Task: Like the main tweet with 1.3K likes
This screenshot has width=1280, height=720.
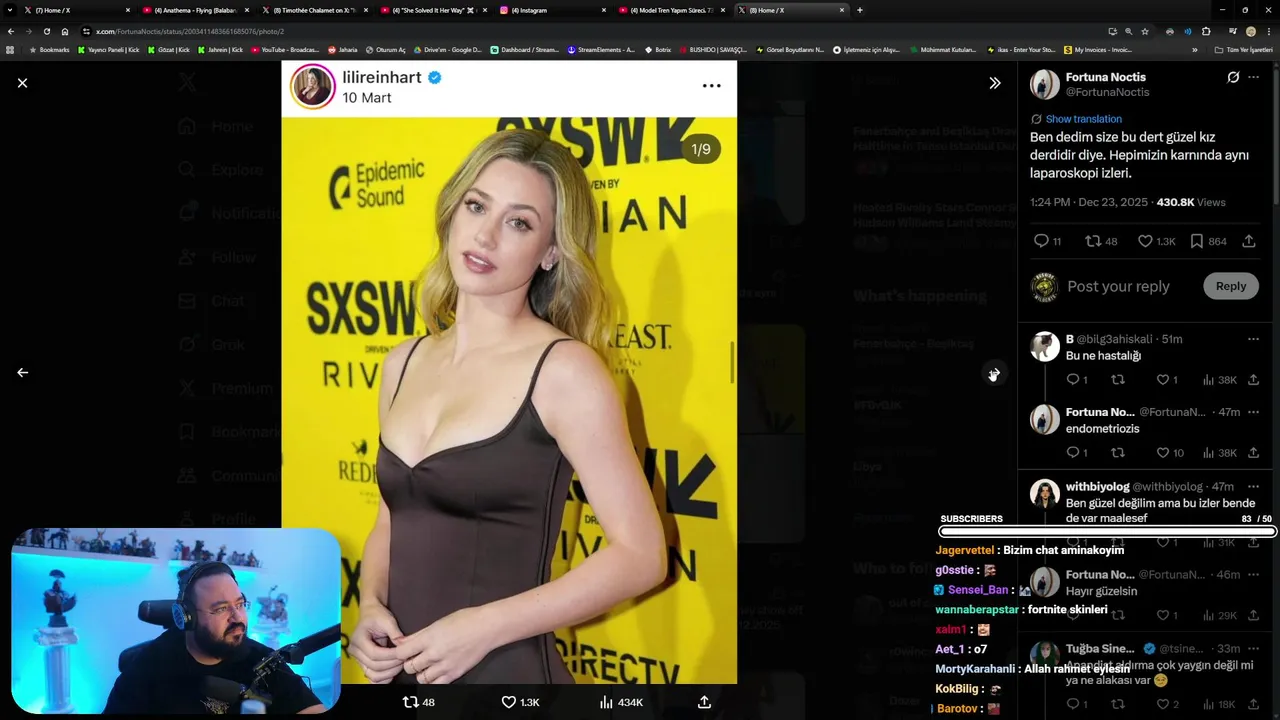Action: [1156, 241]
